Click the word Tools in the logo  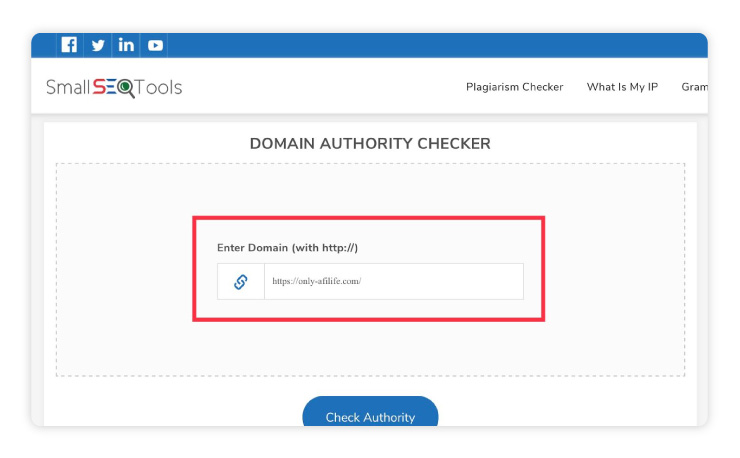click(160, 87)
